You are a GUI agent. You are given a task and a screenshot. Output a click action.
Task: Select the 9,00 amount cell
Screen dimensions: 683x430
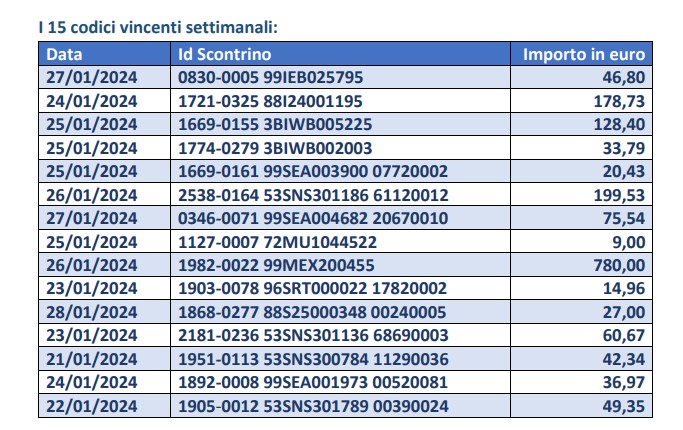[x=581, y=242]
